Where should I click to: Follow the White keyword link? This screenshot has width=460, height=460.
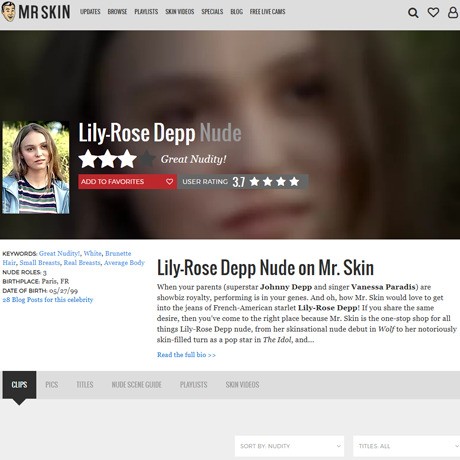pyautogui.click(x=92, y=253)
